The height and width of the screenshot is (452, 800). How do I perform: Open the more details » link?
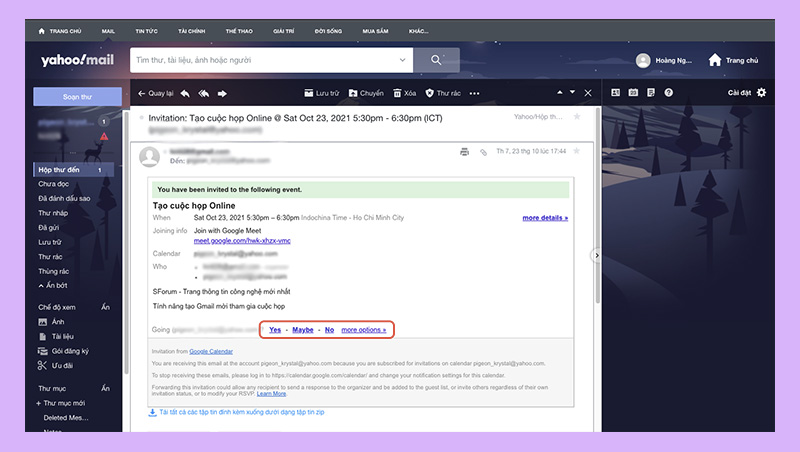pos(545,218)
